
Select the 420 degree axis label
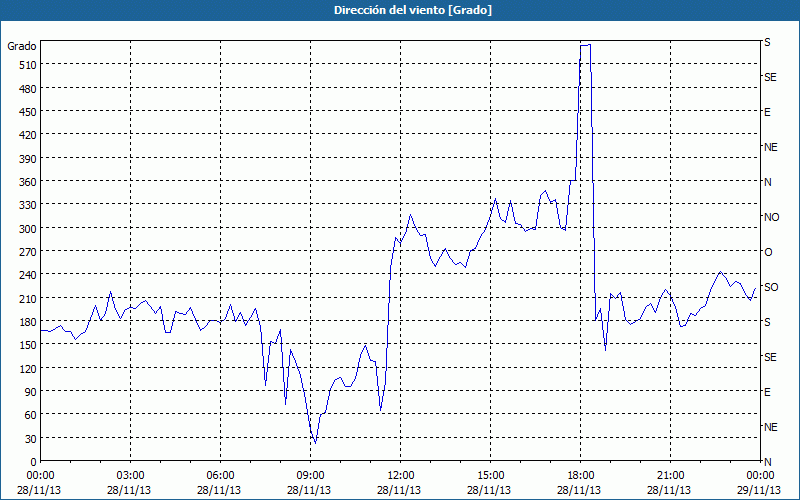[x=28, y=135]
